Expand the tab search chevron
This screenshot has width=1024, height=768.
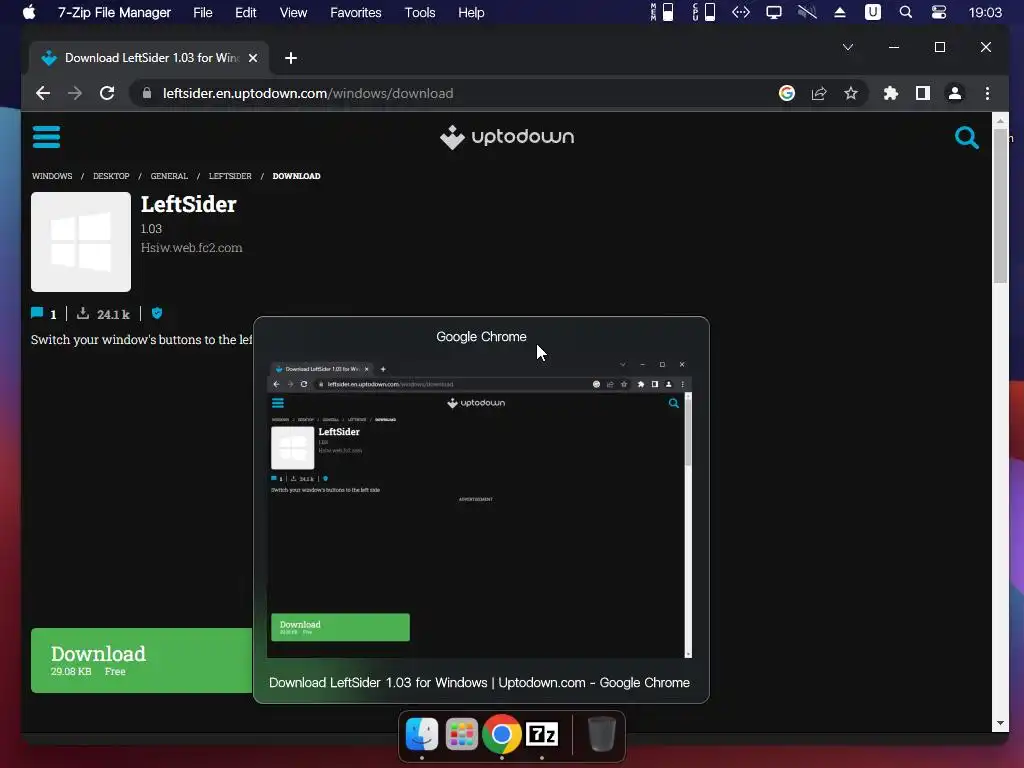[848, 47]
